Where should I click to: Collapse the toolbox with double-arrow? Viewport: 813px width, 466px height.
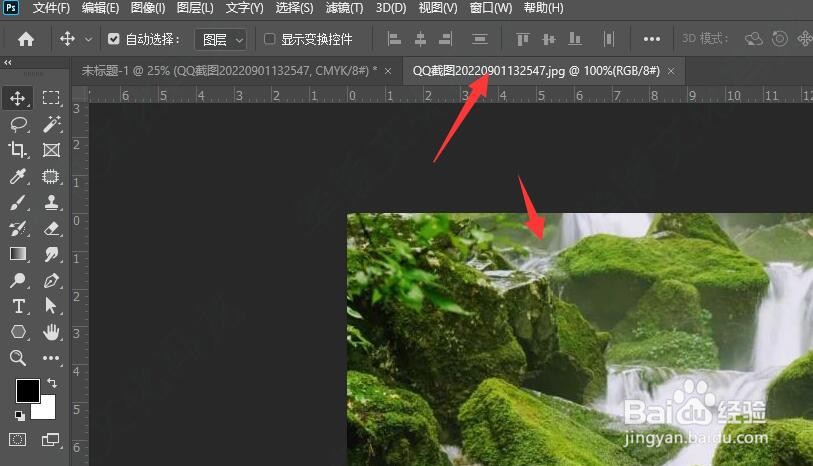8,63
